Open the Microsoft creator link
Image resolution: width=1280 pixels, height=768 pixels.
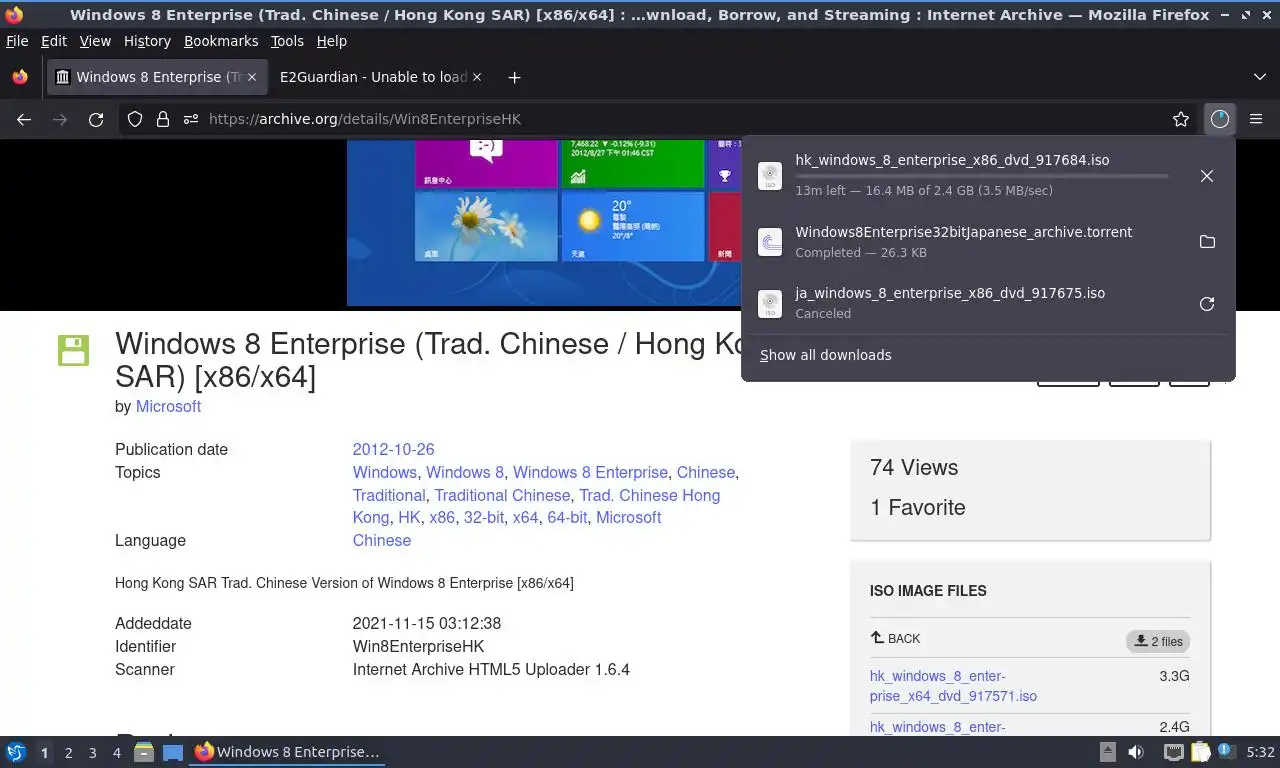tap(168, 406)
